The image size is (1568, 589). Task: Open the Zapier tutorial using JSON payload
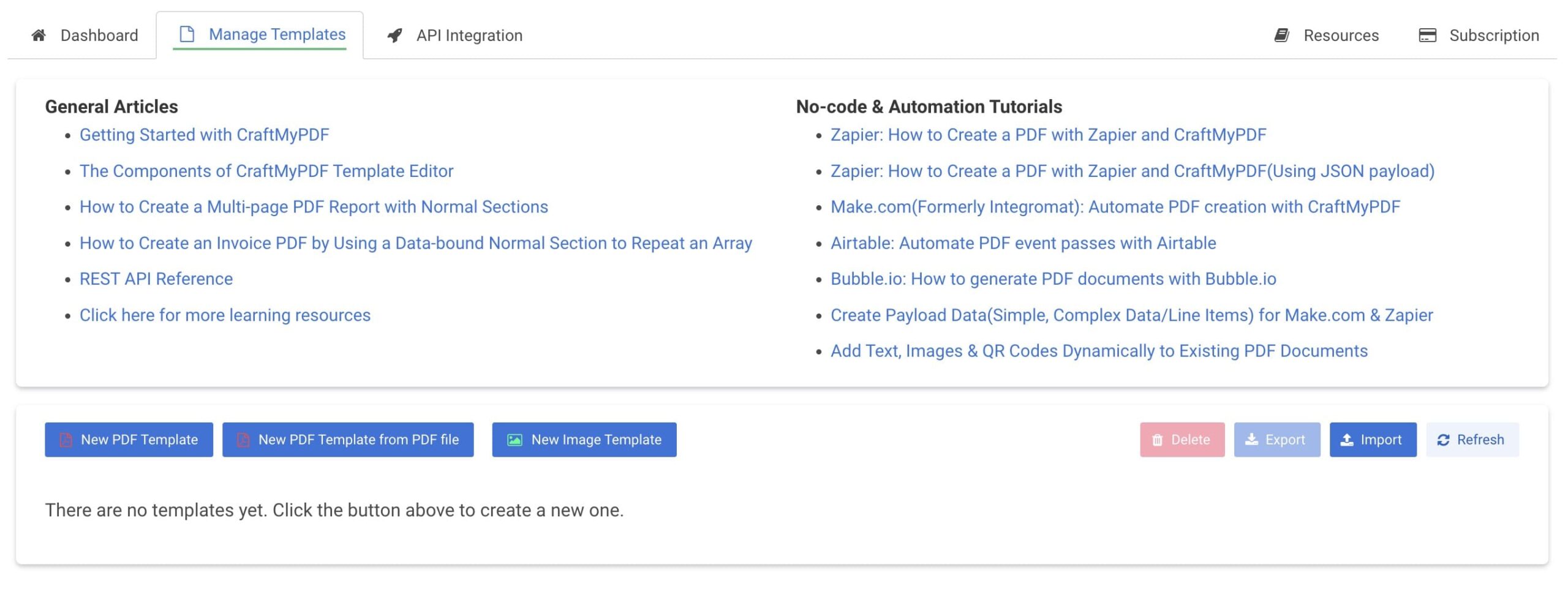click(x=1133, y=171)
